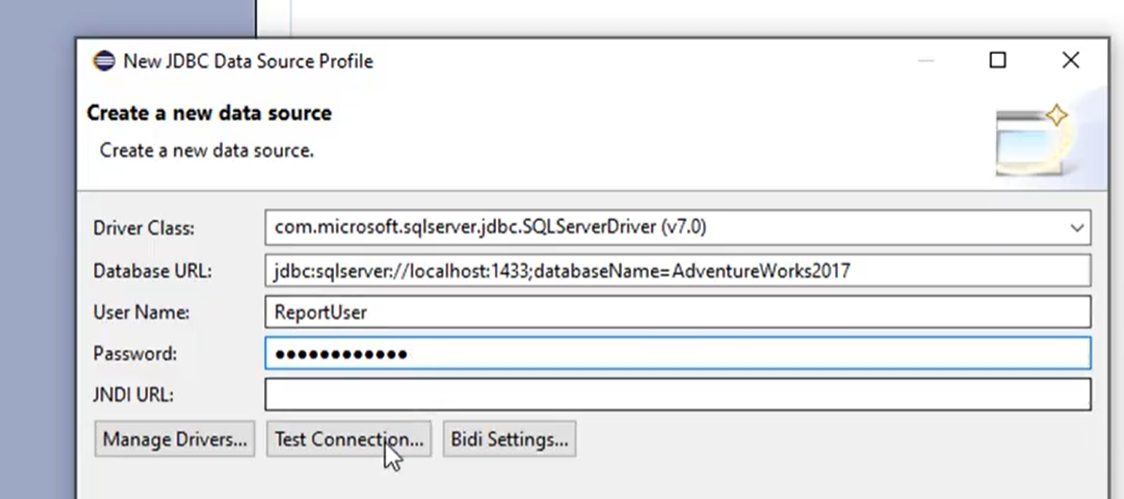Image resolution: width=1124 pixels, height=499 pixels.
Task: Click the empty JNDI URL field
Action: tap(677, 394)
